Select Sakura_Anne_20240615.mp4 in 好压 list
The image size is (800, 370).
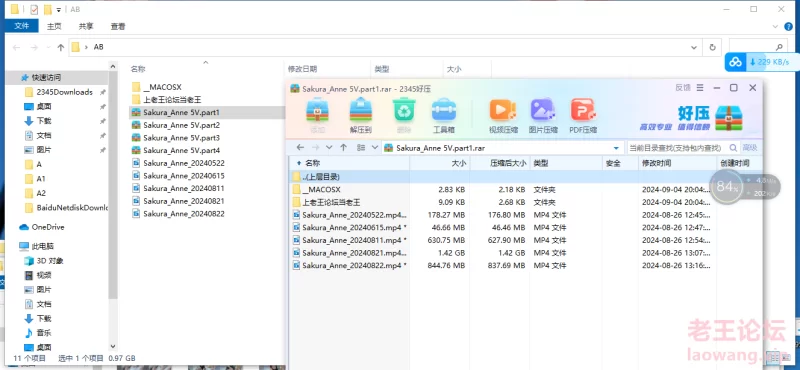349,227
